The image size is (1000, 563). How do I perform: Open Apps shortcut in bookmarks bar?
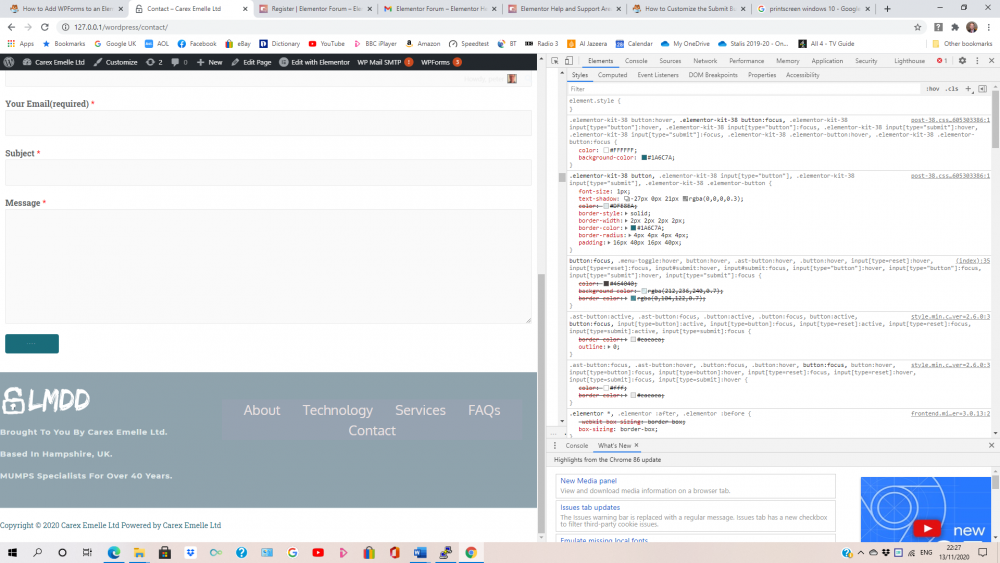click(21, 43)
